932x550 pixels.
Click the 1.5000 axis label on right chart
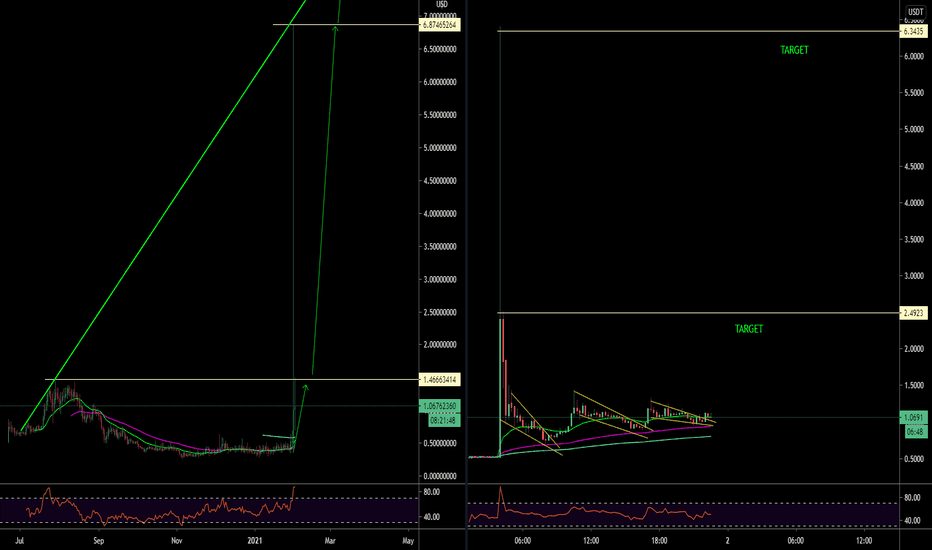[x=914, y=385]
